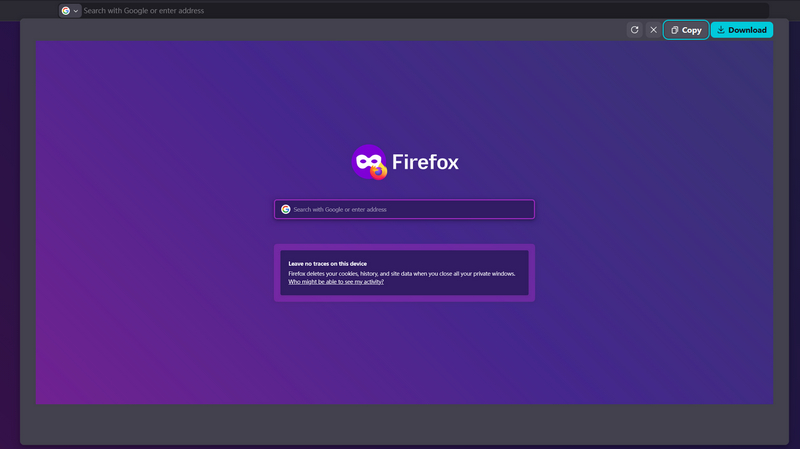
Task: Click the Google icon in the preview search box
Action: [x=286, y=209]
